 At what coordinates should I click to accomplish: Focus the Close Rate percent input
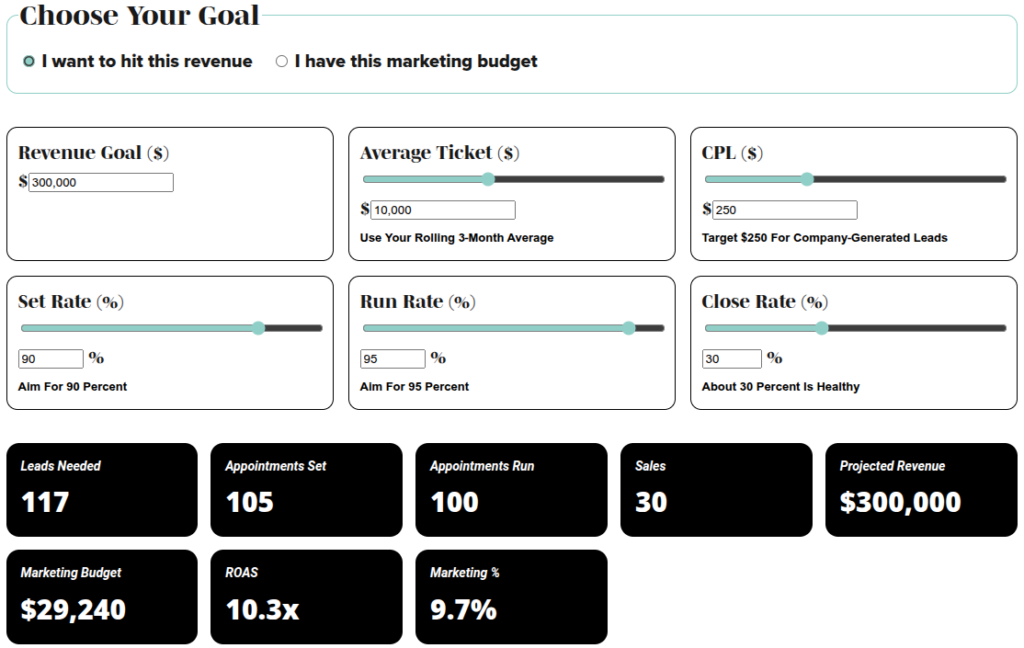733,359
